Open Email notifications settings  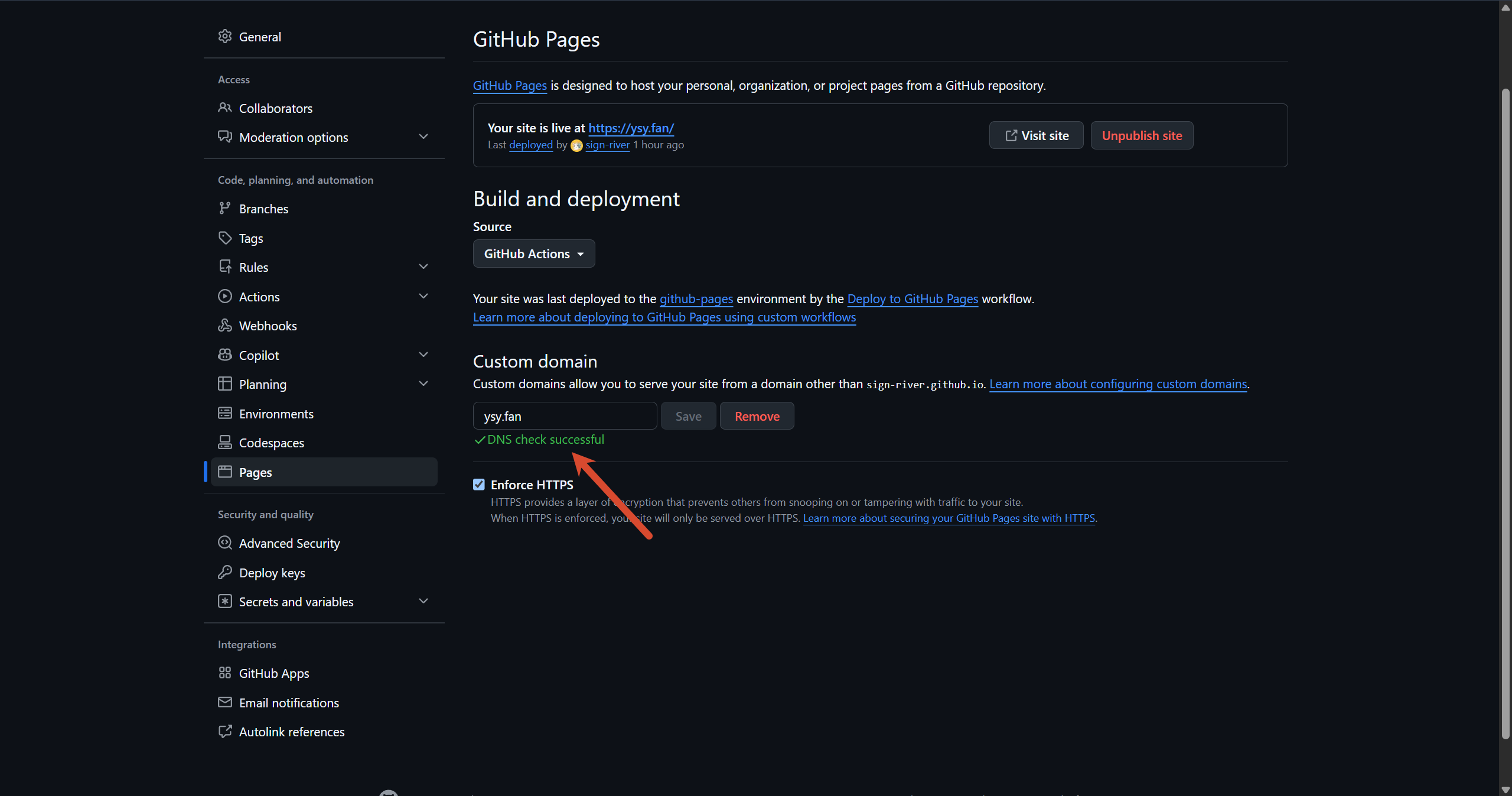point(324,703)
